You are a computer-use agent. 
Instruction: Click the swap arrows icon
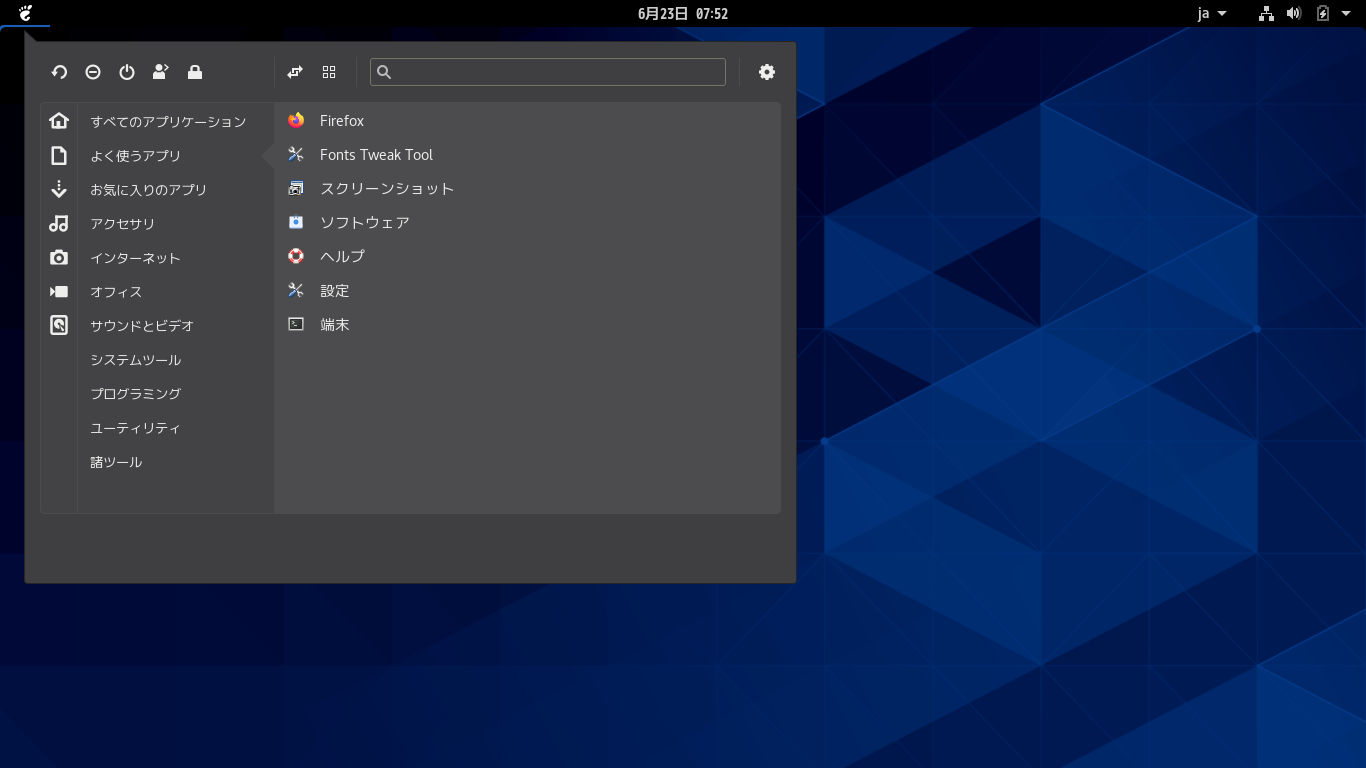(295, 72)
